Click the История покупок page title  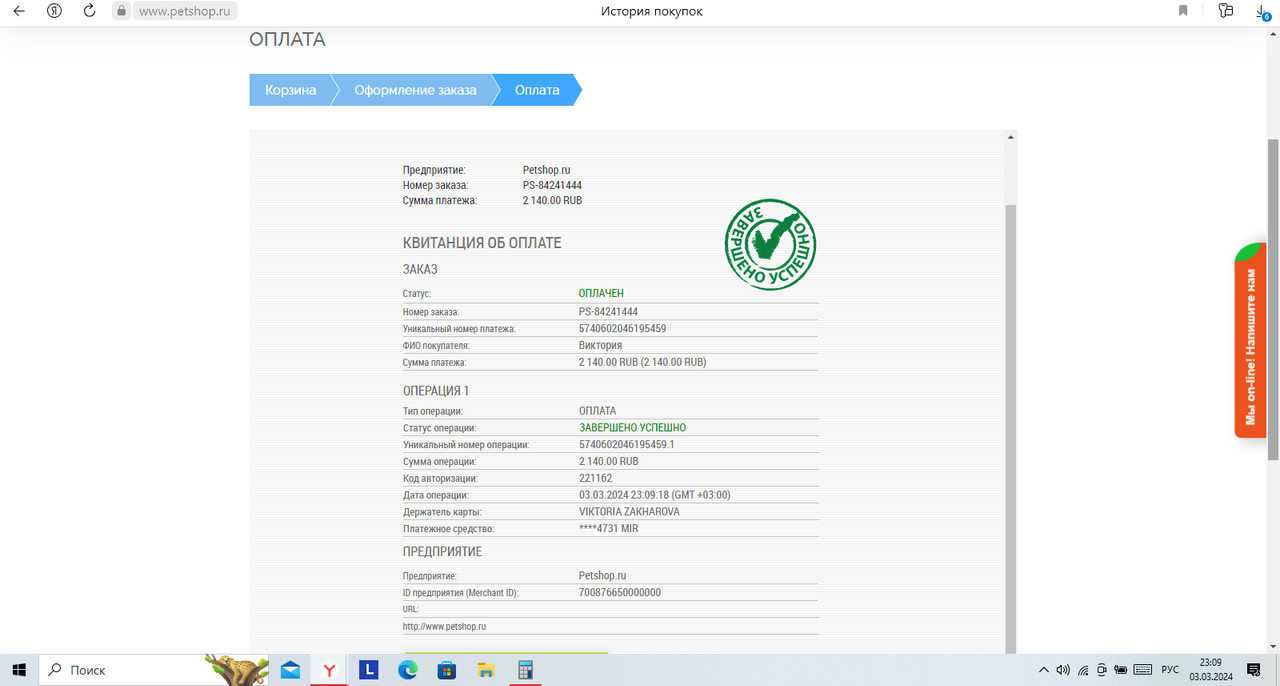click(651, 11)
